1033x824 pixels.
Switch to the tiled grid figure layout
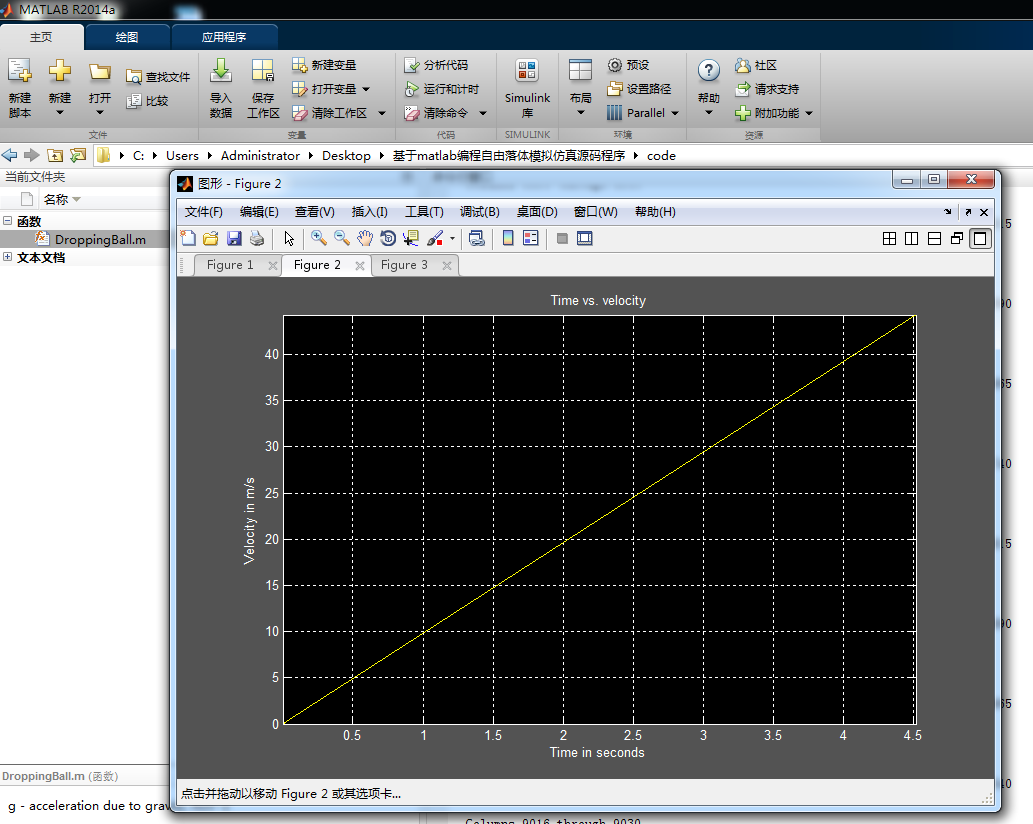point(889,238)
